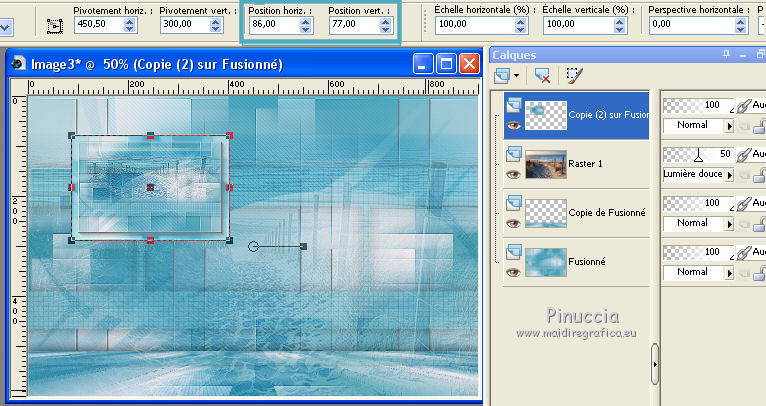Click Échelle horizontale spinner arrows
Image resolution: width=766 pixels, height=406 pixels.
click(x=521, y=25)
